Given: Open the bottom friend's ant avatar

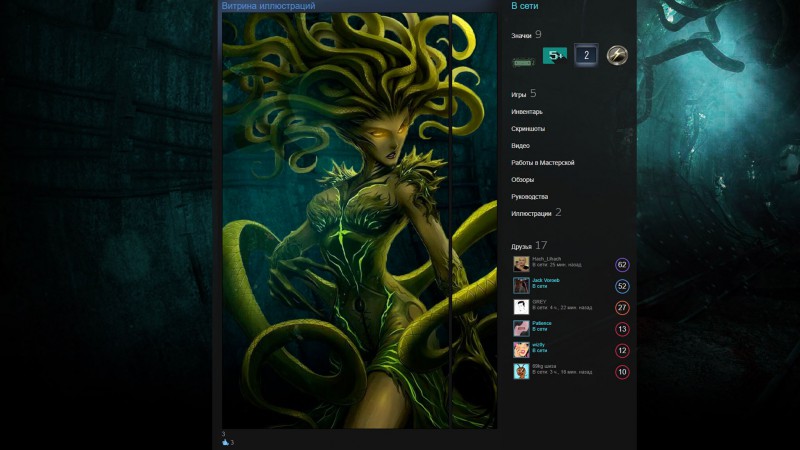Looking at the screenshot, I should click(x=521, y=371).
